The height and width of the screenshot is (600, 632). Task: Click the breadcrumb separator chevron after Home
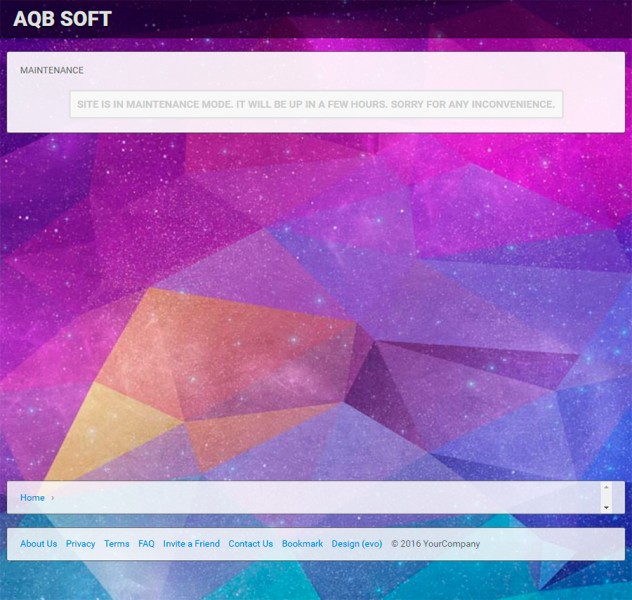(x=52, y=498)
